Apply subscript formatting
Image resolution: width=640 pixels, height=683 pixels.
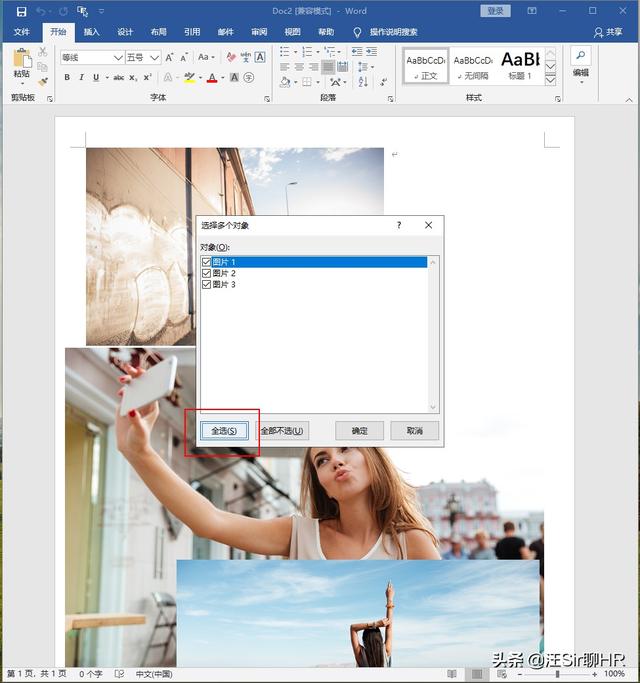point(133,78)
